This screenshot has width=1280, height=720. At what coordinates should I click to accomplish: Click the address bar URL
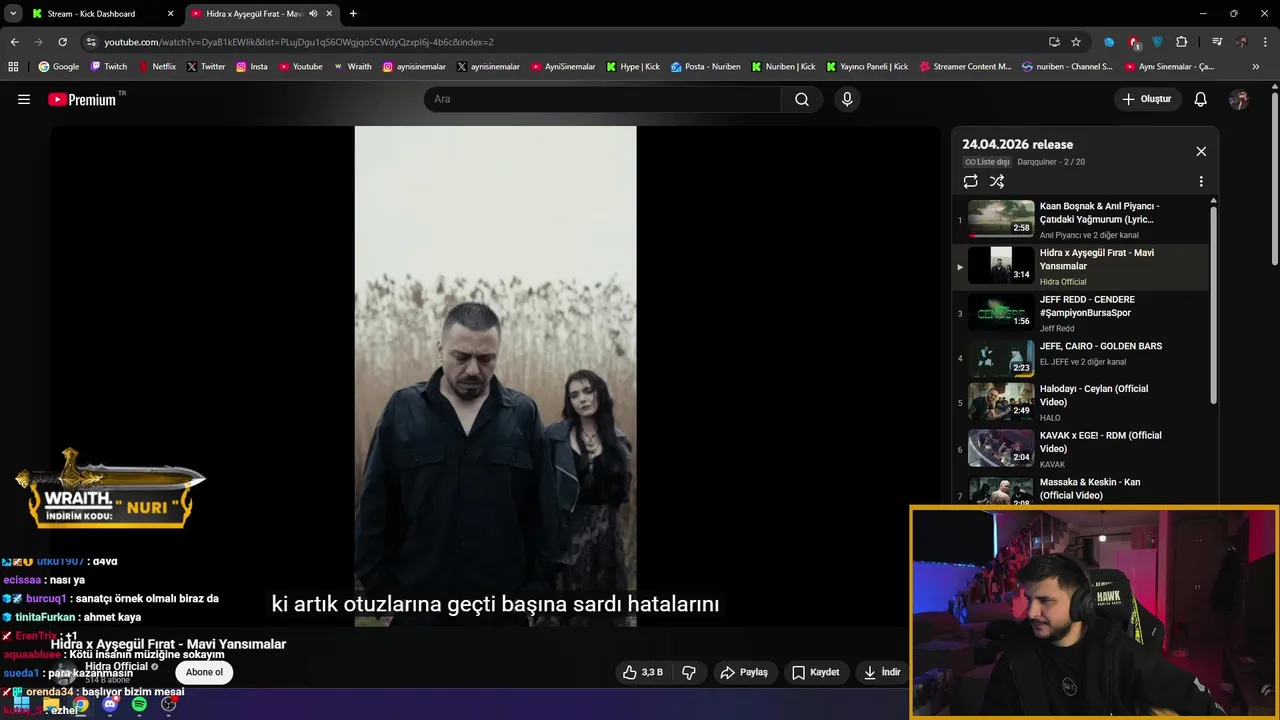299,42
